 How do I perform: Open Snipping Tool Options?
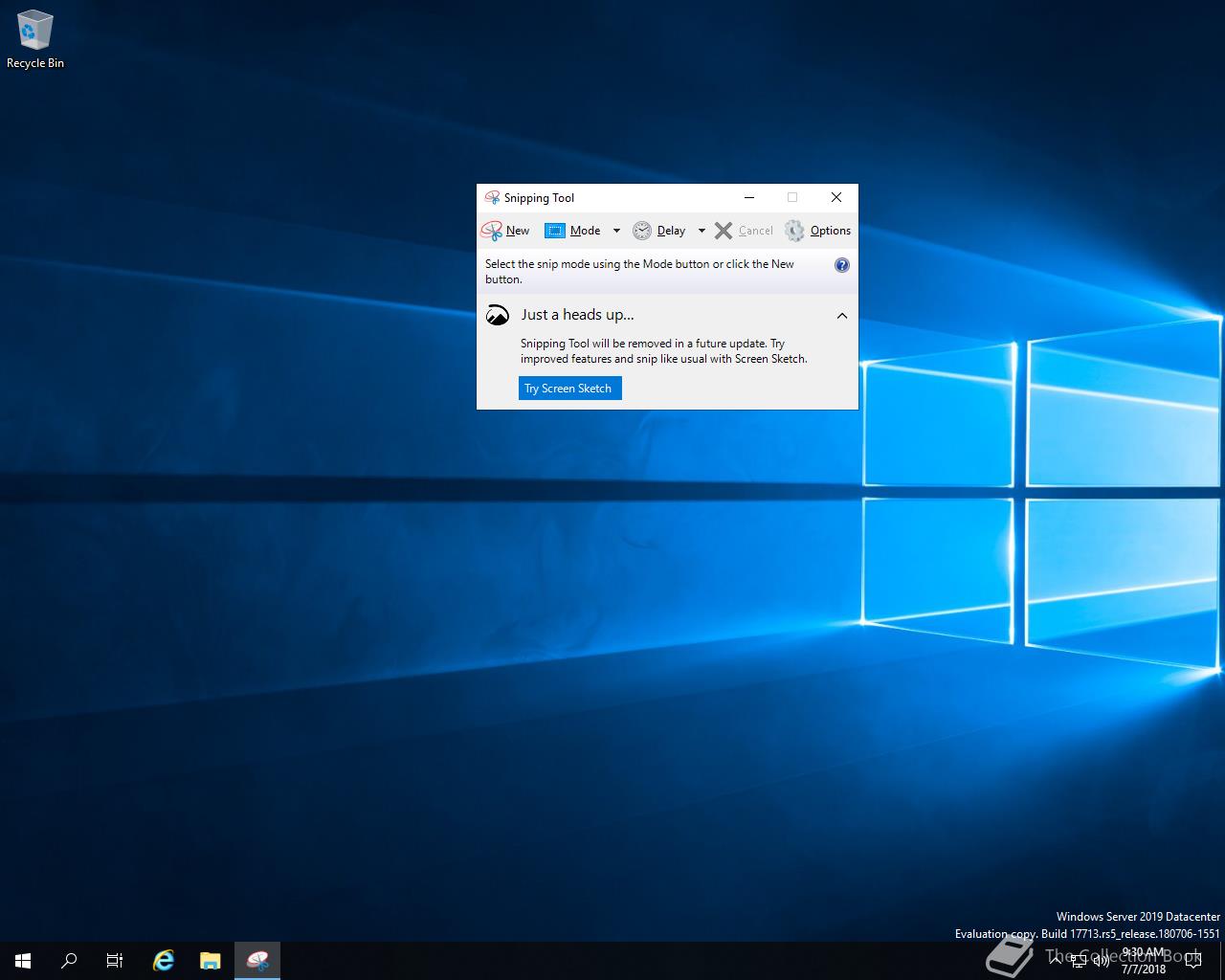pyautogui.click(x=817, y=231)
